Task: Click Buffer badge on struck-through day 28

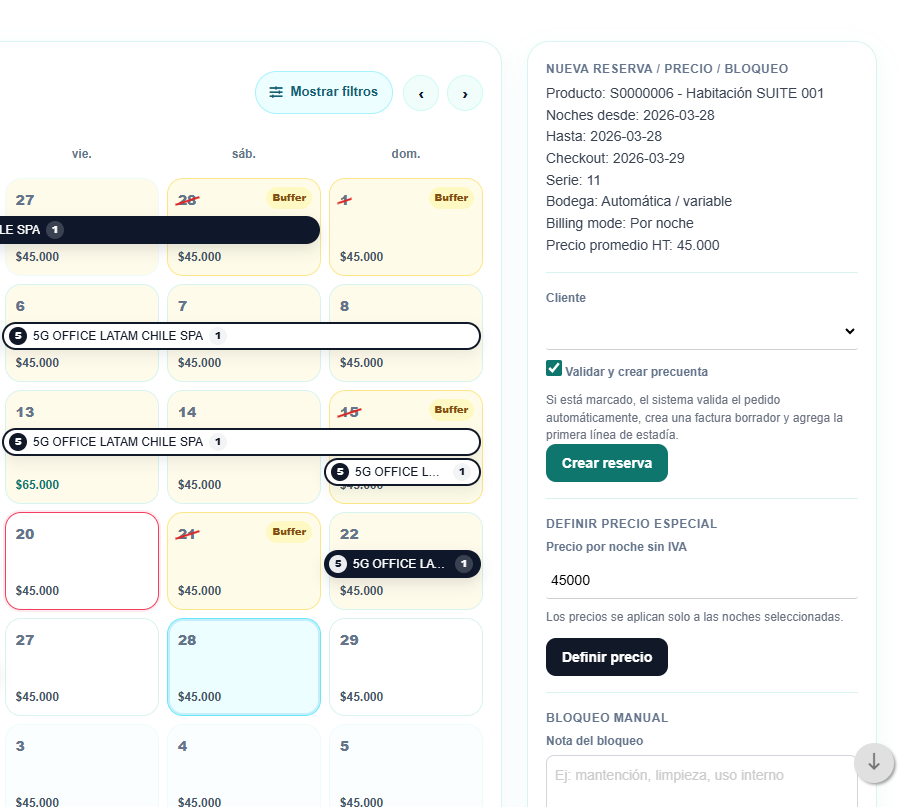Action: [x=289, y=198]
